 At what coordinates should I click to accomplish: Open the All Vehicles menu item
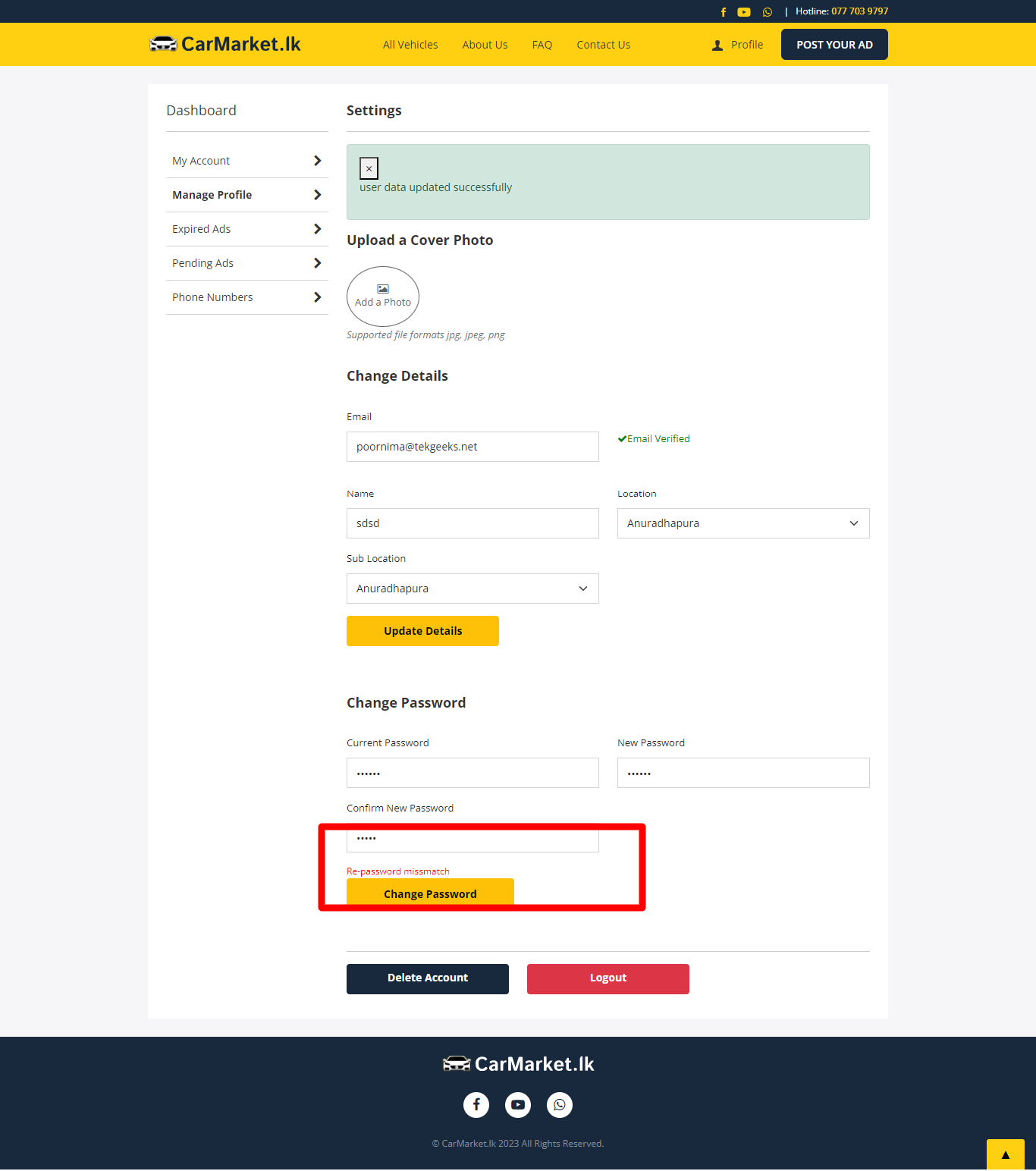point(410,45)
